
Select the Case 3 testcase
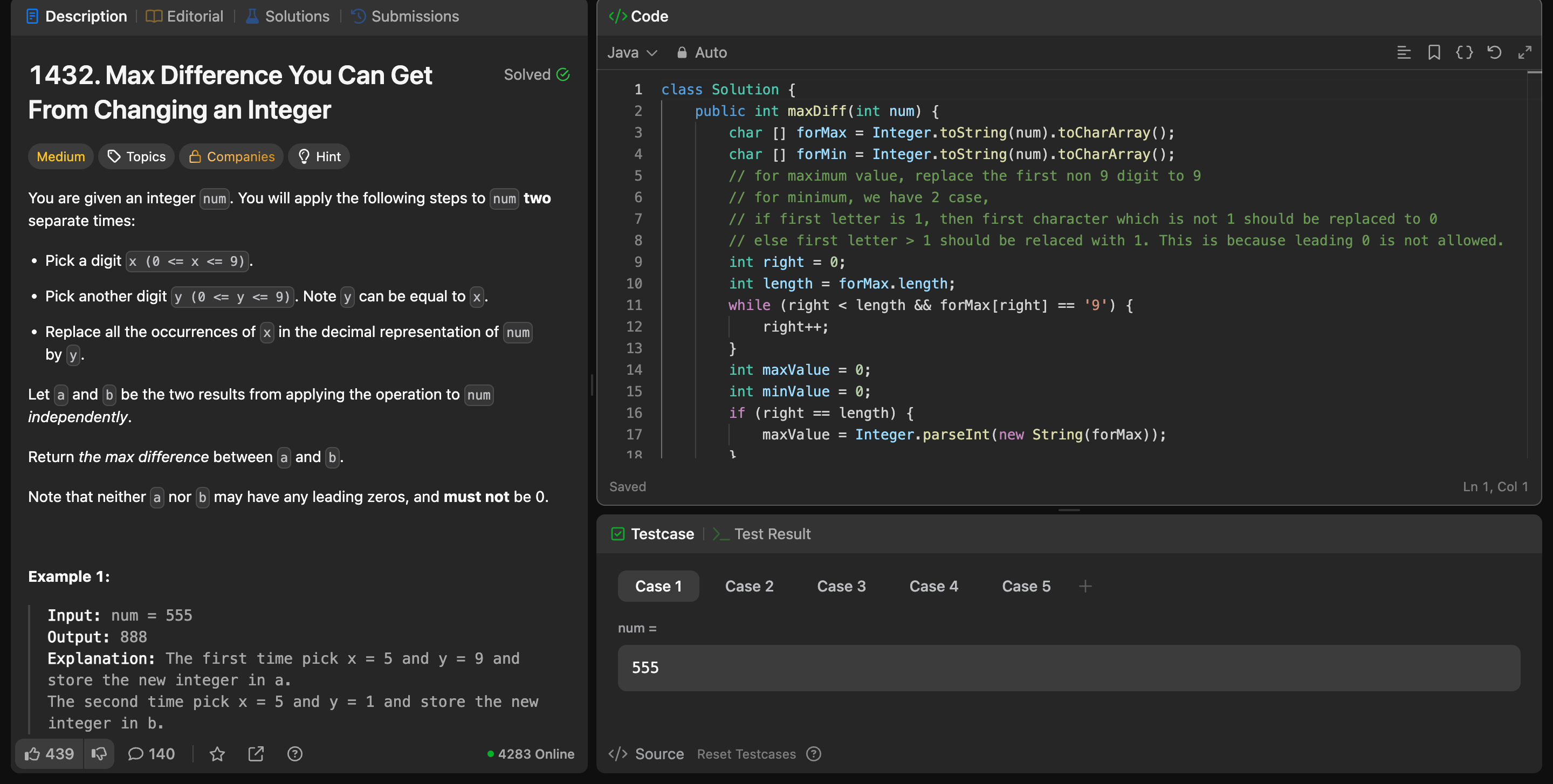click(x=841, y=586)
